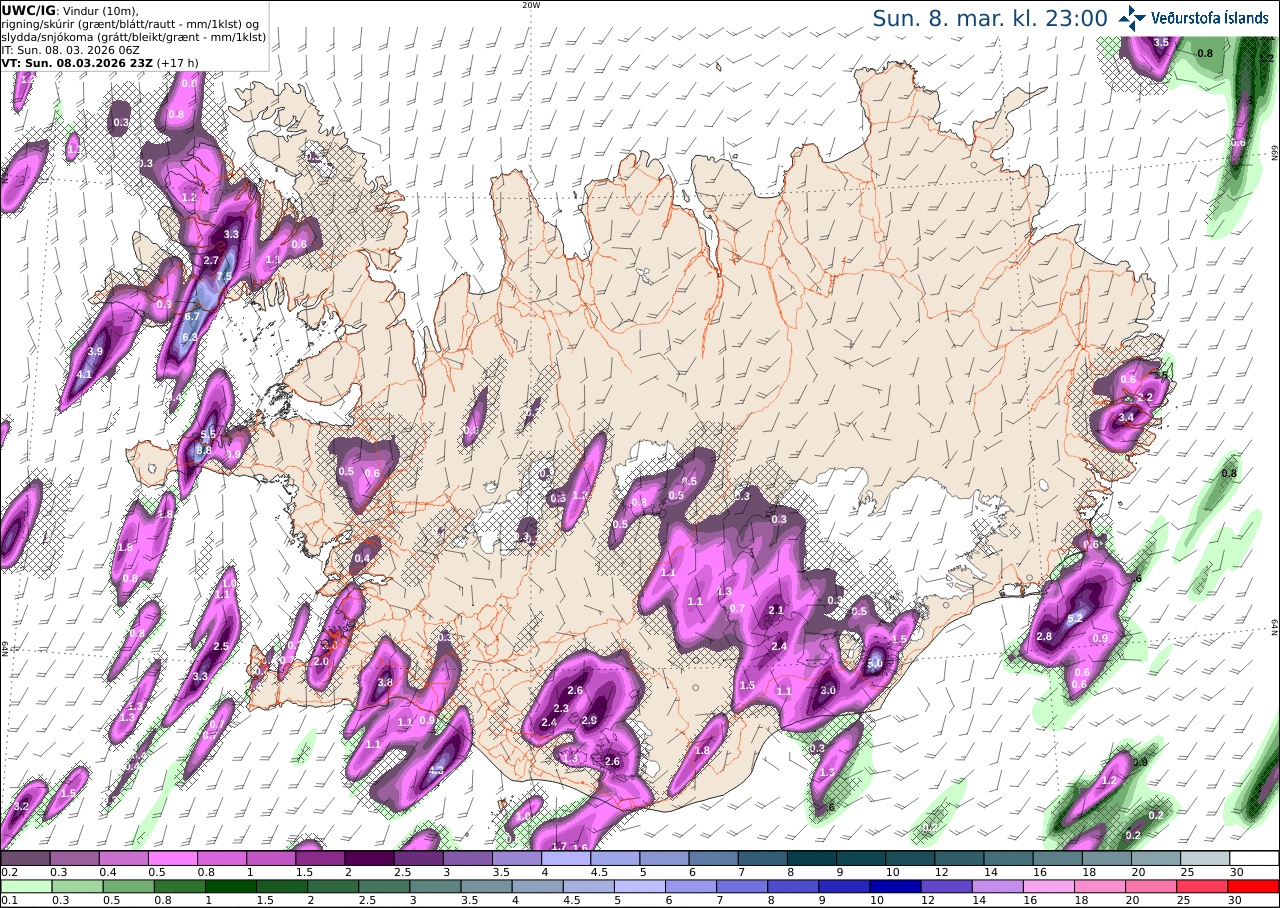Image resolution: width=1280 pixels, height=908 pixels.
Task: Pick the 3 swatch in the green rain legend
Action: pos(436,886)
